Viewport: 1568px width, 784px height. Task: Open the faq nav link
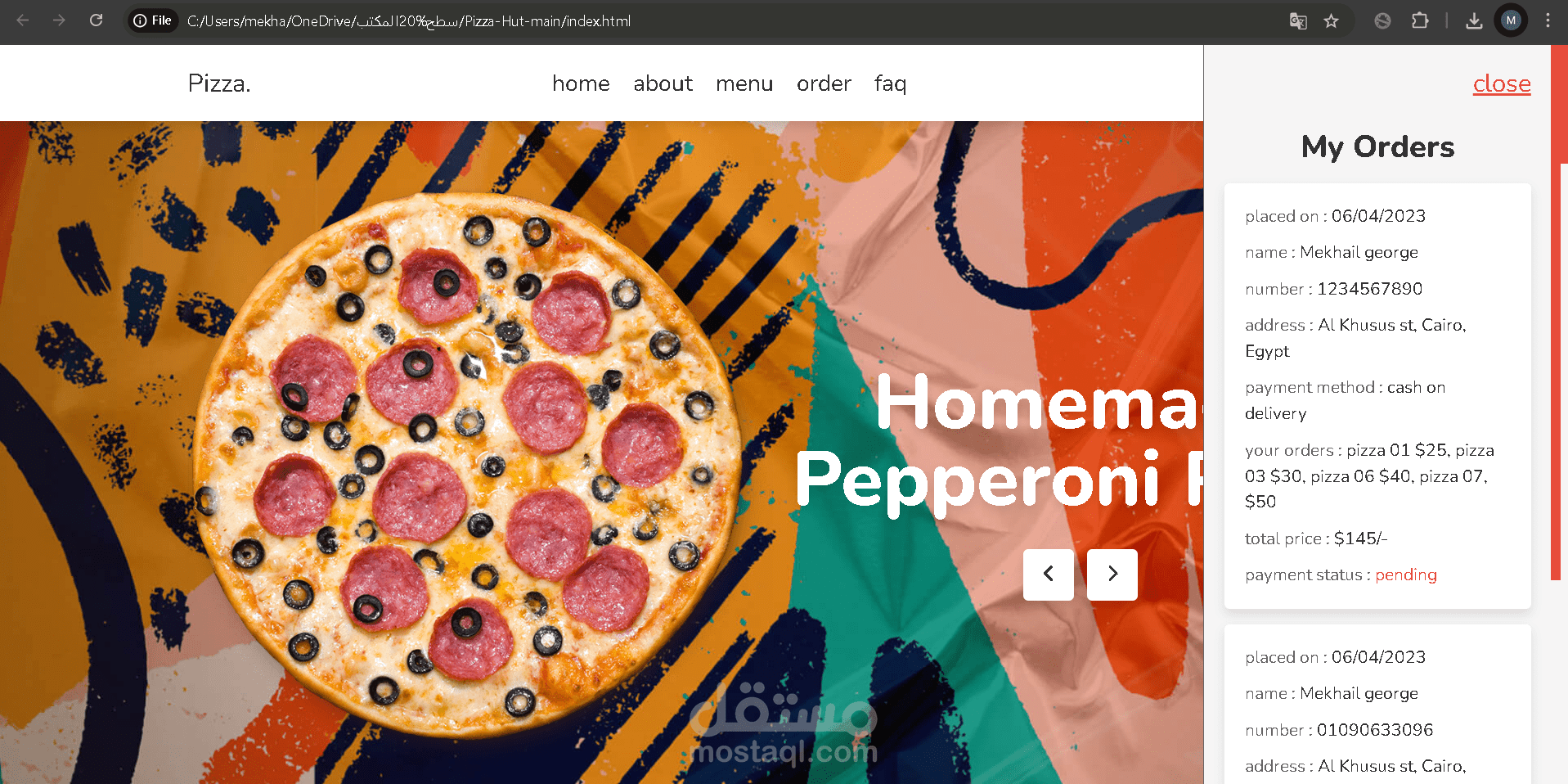[890, 83]
